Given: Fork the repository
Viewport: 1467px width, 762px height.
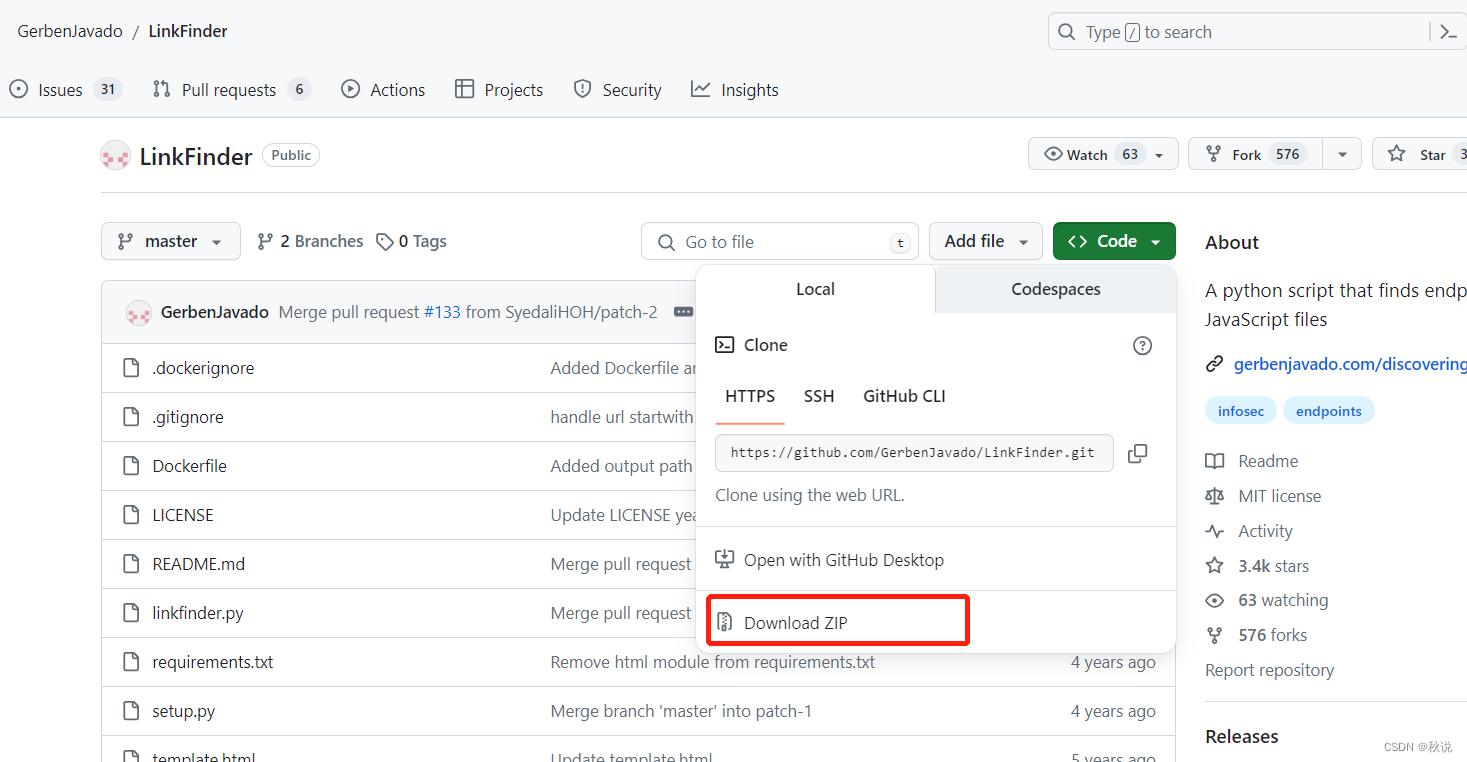Looking at the screenshot, I should (1255, 154).
